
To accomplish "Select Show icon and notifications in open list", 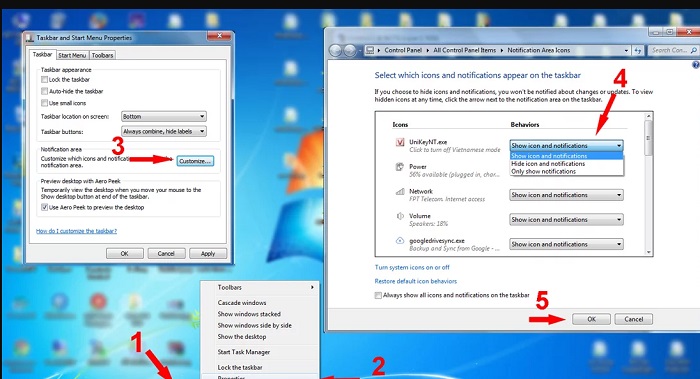I will tap(566, 156).
